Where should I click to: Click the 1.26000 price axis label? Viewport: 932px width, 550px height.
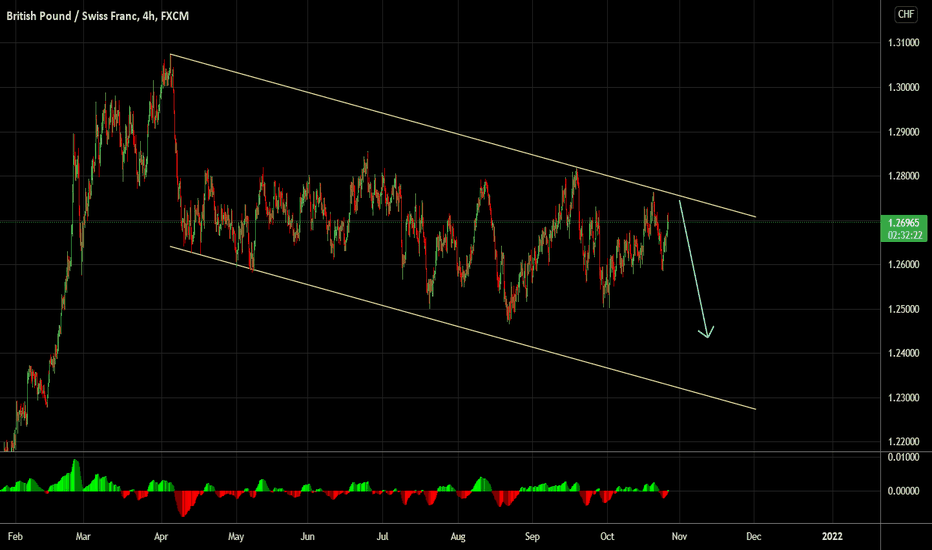point(903,265)
